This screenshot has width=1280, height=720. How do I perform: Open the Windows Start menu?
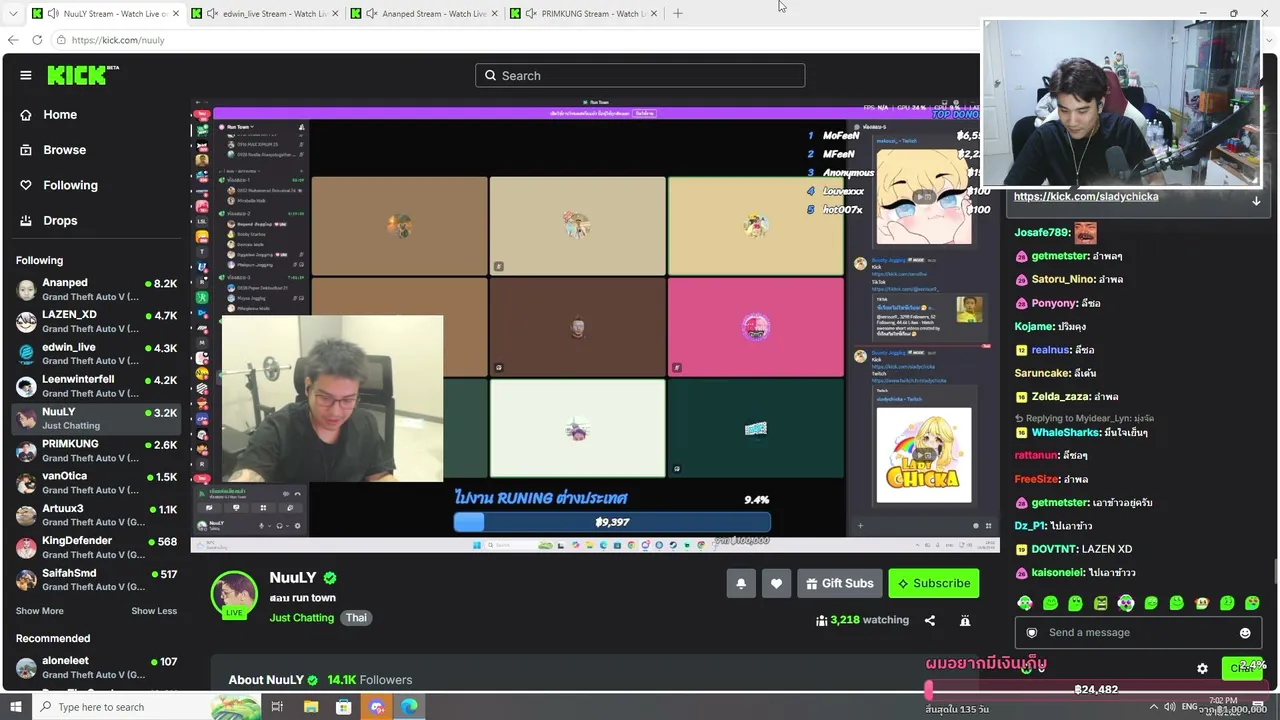pos(15,707)
